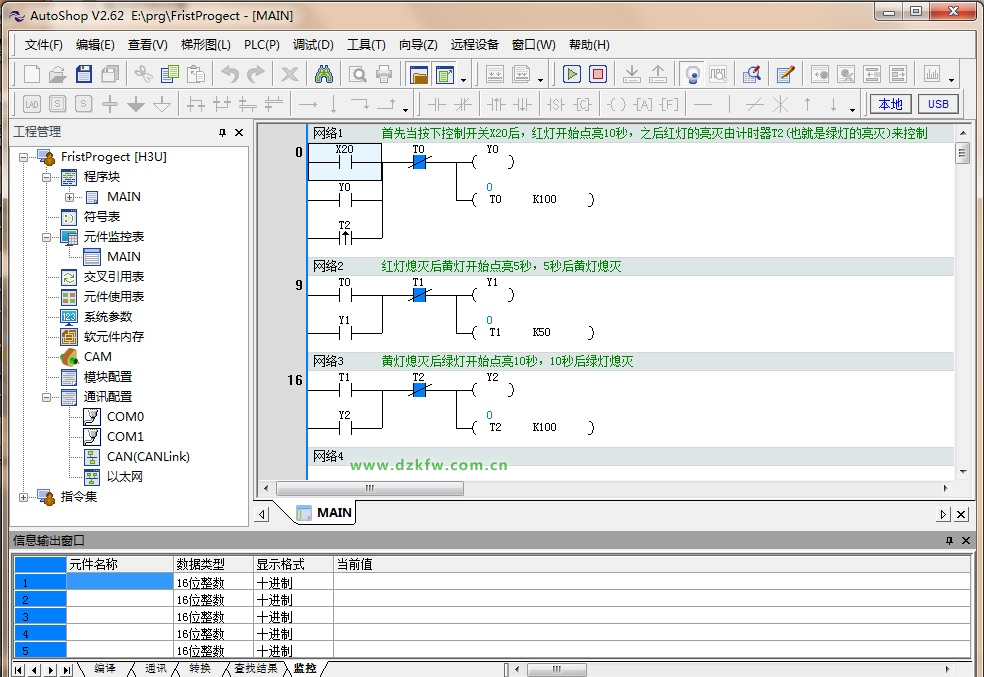
Task: Click the Run PLC green play icon
Action: point(572,74)
